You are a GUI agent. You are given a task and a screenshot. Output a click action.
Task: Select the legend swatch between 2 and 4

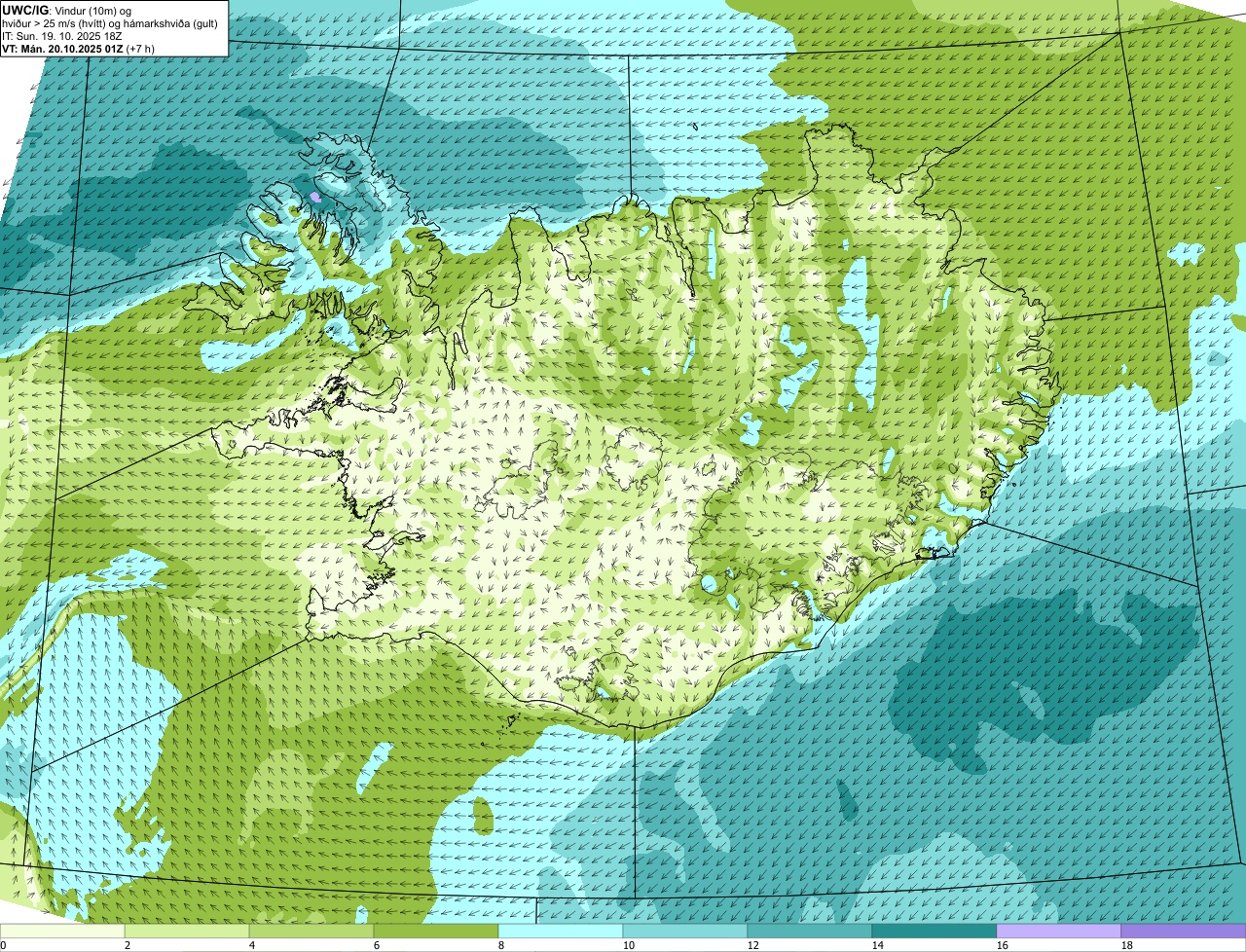[x=187, y=931]
